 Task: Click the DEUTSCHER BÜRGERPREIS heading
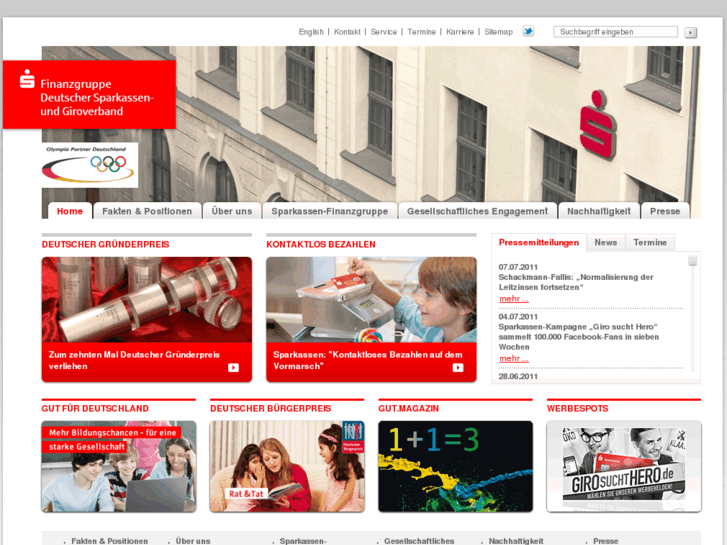click(271, 409)
